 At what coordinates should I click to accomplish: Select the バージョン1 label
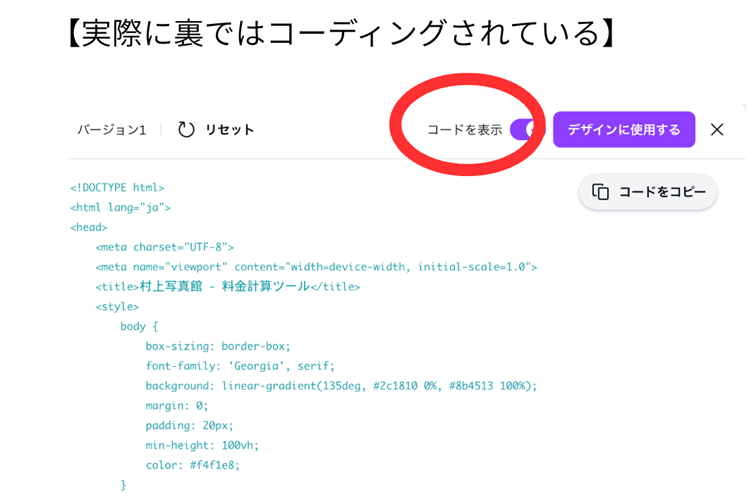112,130
